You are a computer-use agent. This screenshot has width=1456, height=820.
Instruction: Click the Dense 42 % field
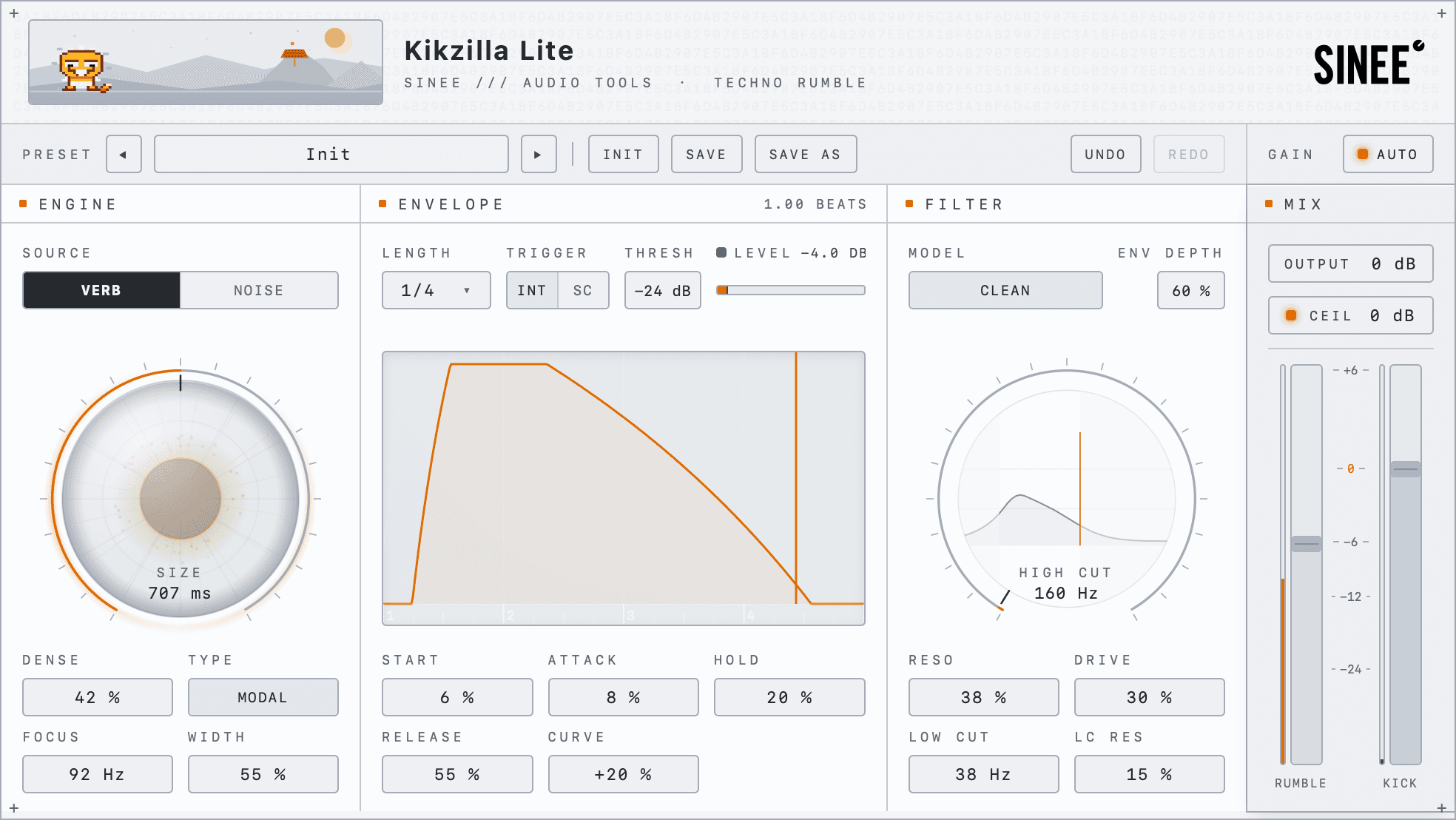click(x=98, y=697)
